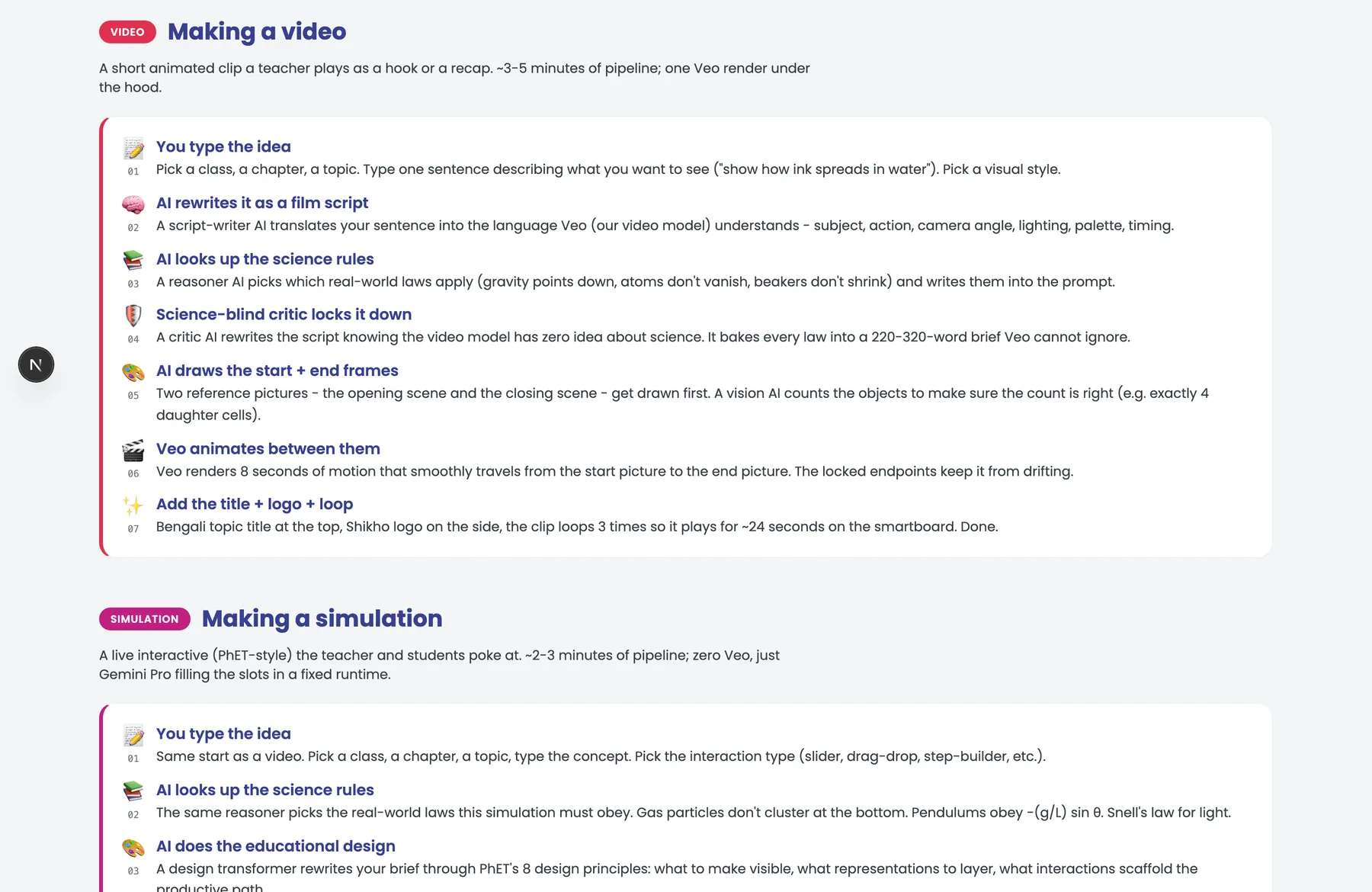Click the books icon for video step 03
This screenshot has height=892, width=1372.
[x=133, y=260]
